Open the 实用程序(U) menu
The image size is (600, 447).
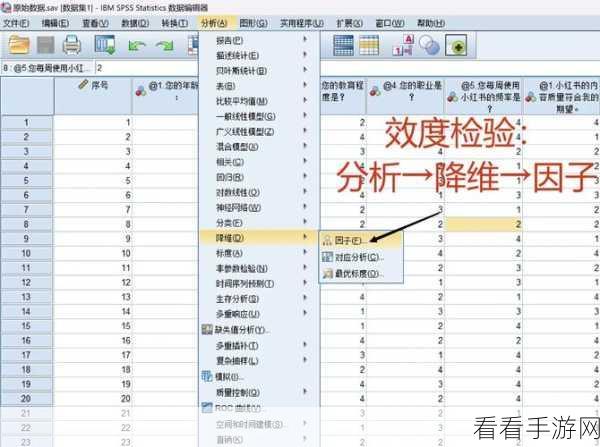tap(302, 23)
